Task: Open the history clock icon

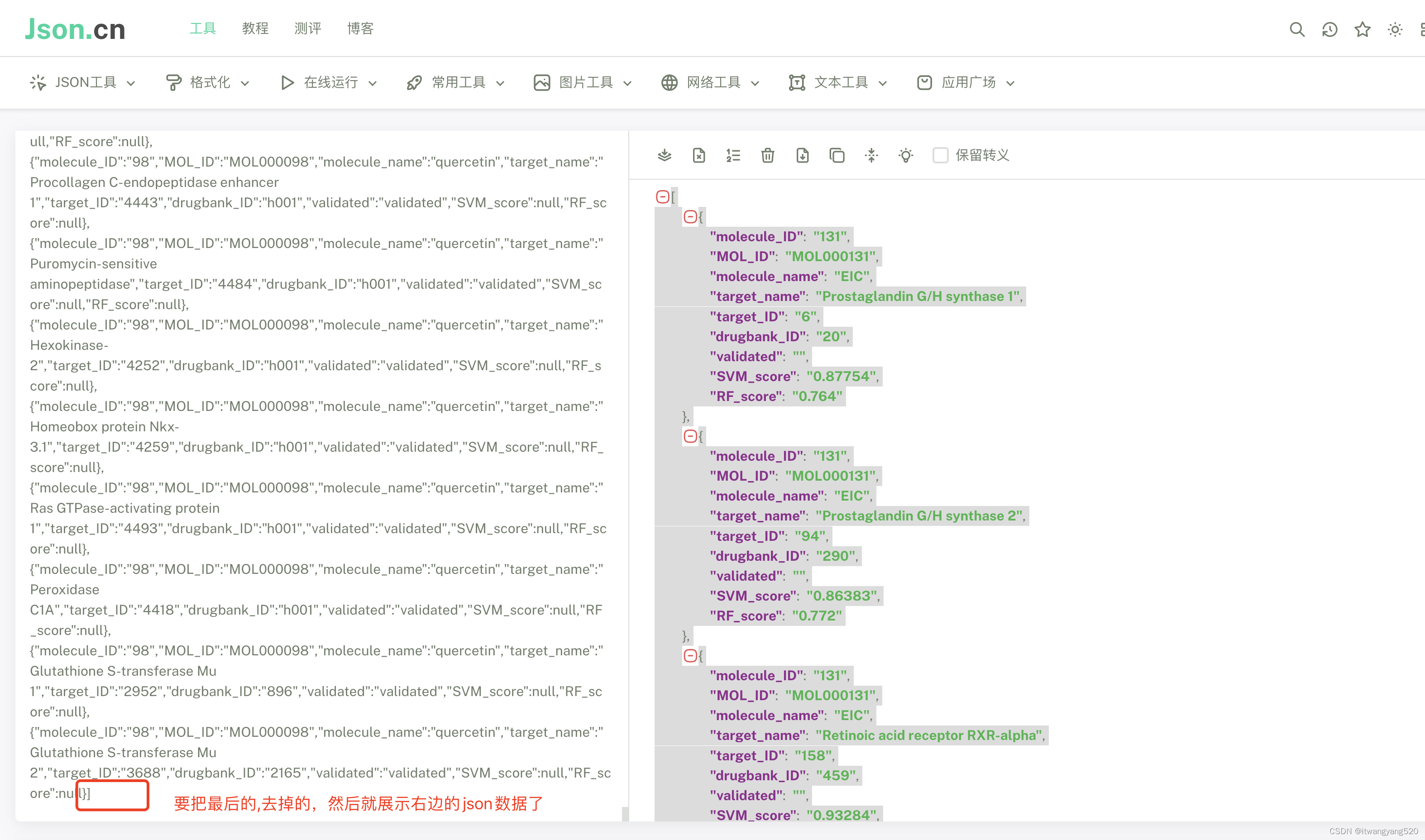Action: coord(1330,29)
